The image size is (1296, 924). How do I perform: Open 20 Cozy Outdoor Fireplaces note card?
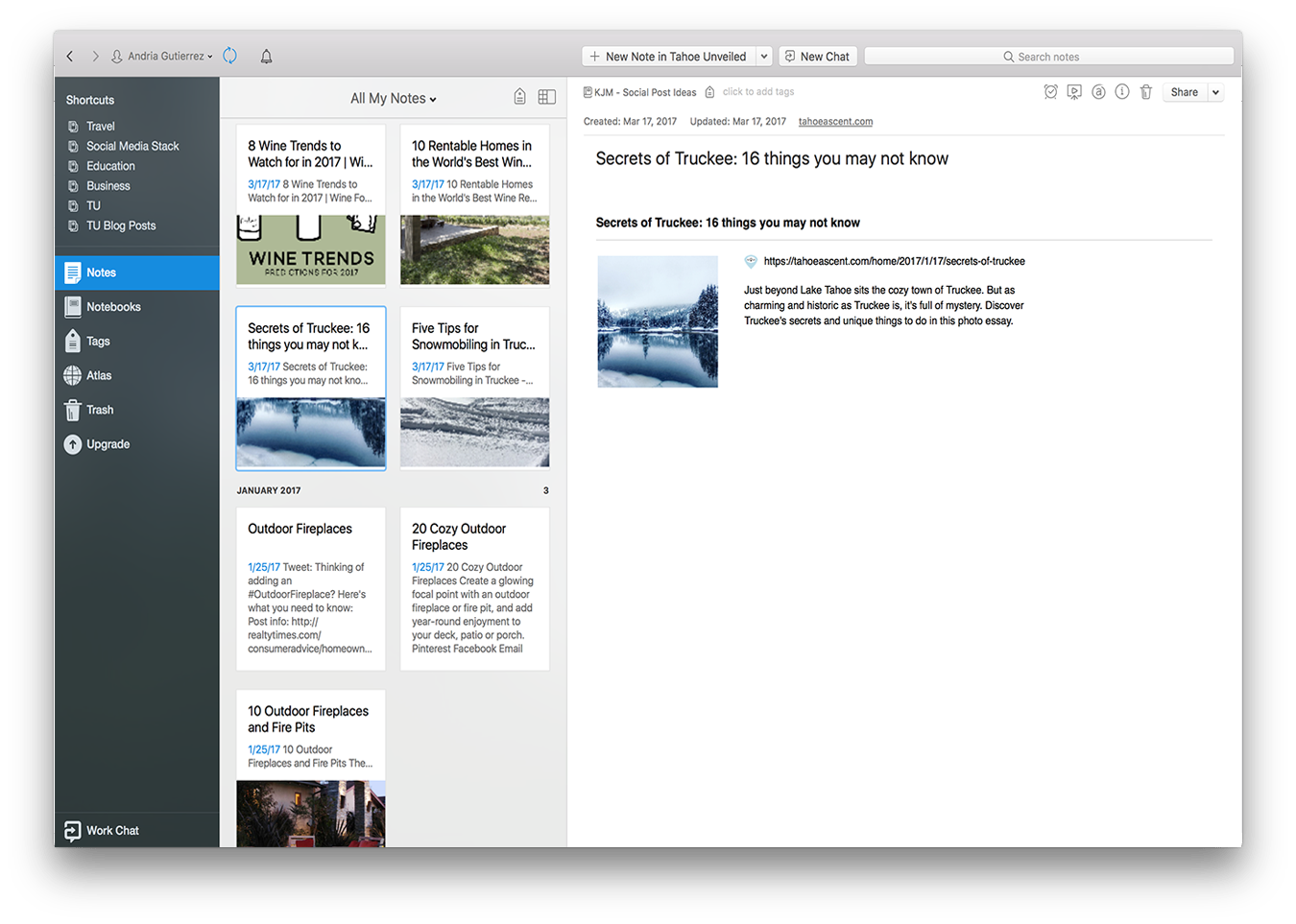[x=475, y=588]
